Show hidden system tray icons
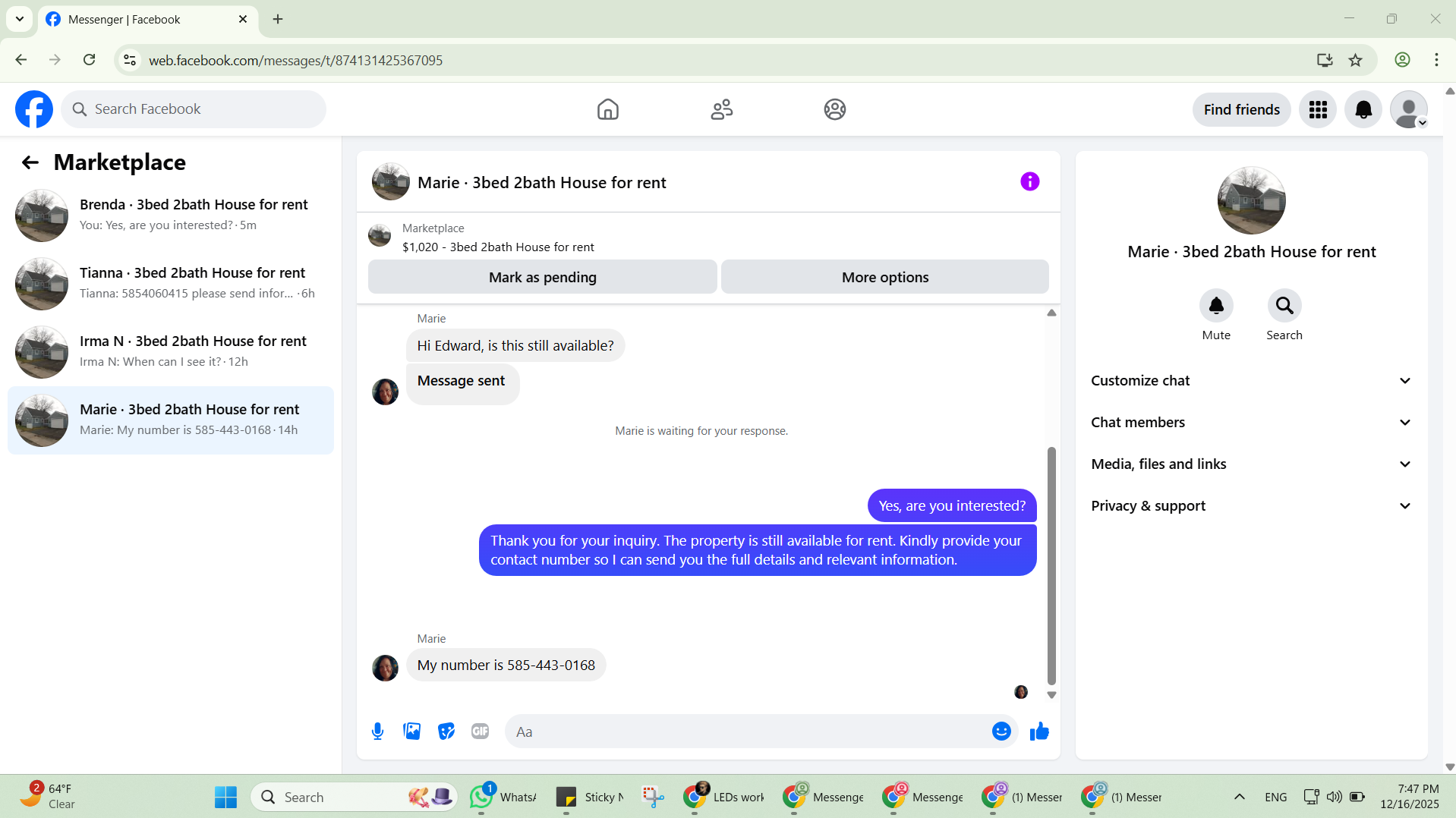 pos(1239,797)
